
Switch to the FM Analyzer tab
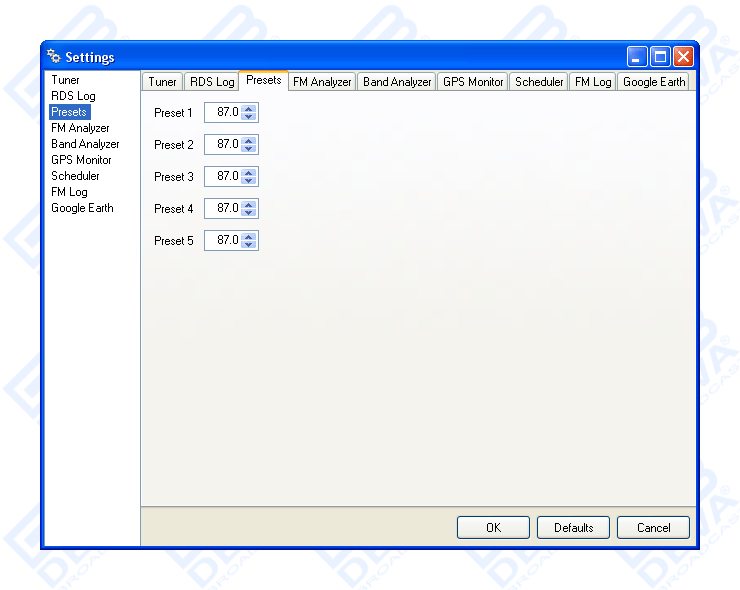[x=322, y=82]
